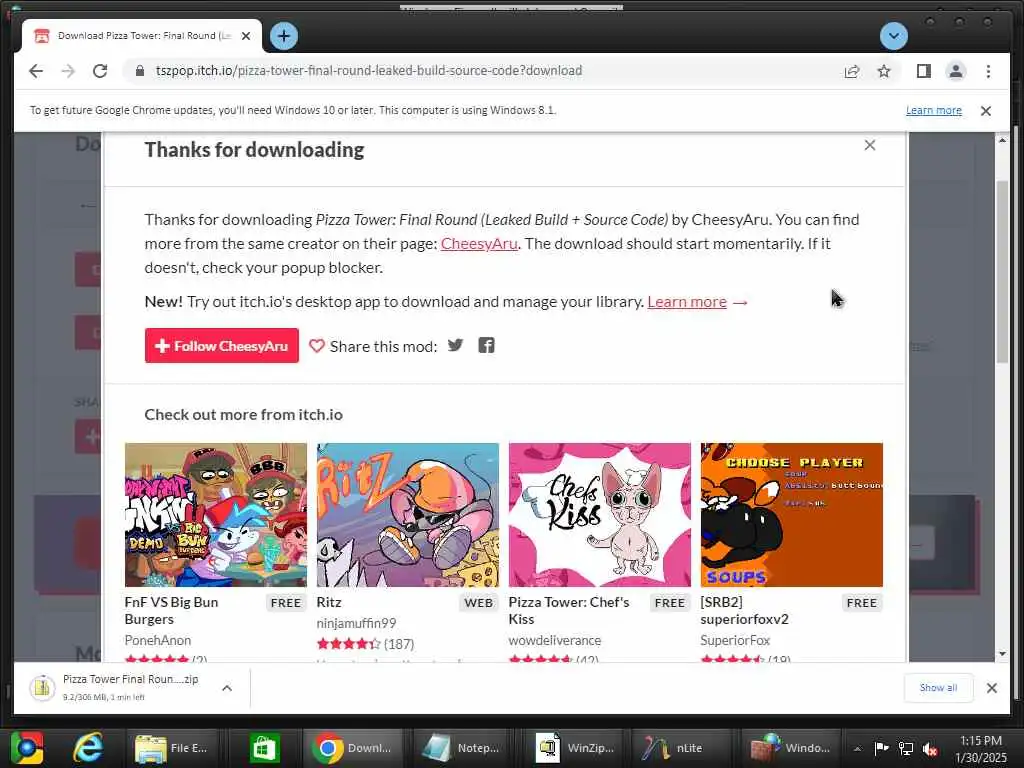Click the [SRB2] superiorfoxv2 title link
1024x768 pixels.
click(x=744, y=611)
